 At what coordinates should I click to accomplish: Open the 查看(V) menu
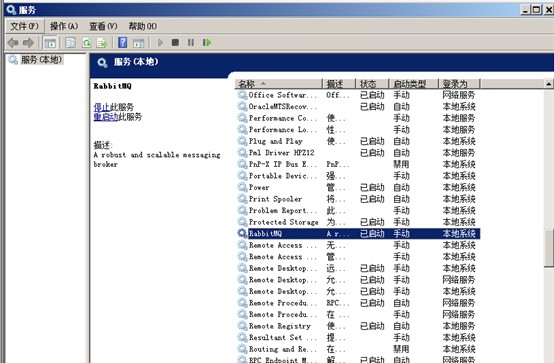[x=103, y=26]
